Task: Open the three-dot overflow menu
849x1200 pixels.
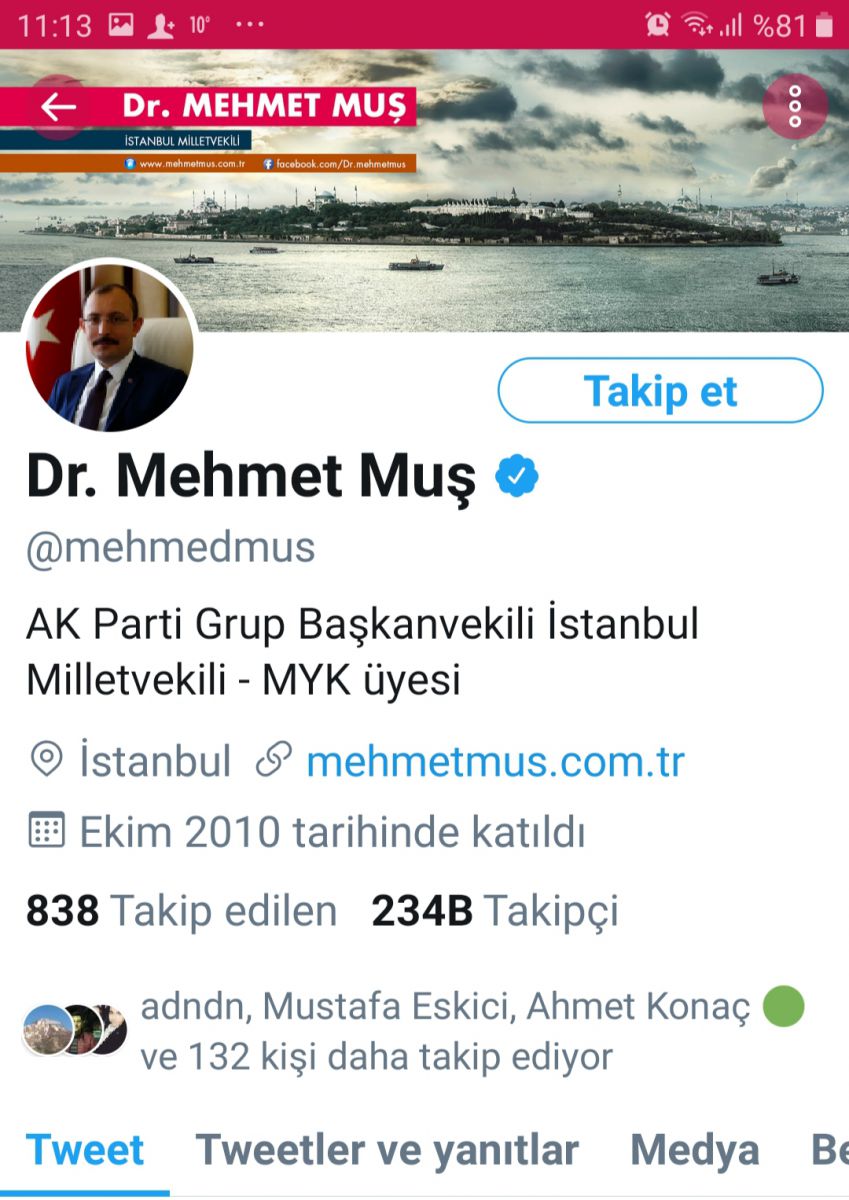Action: coord(795,106)
